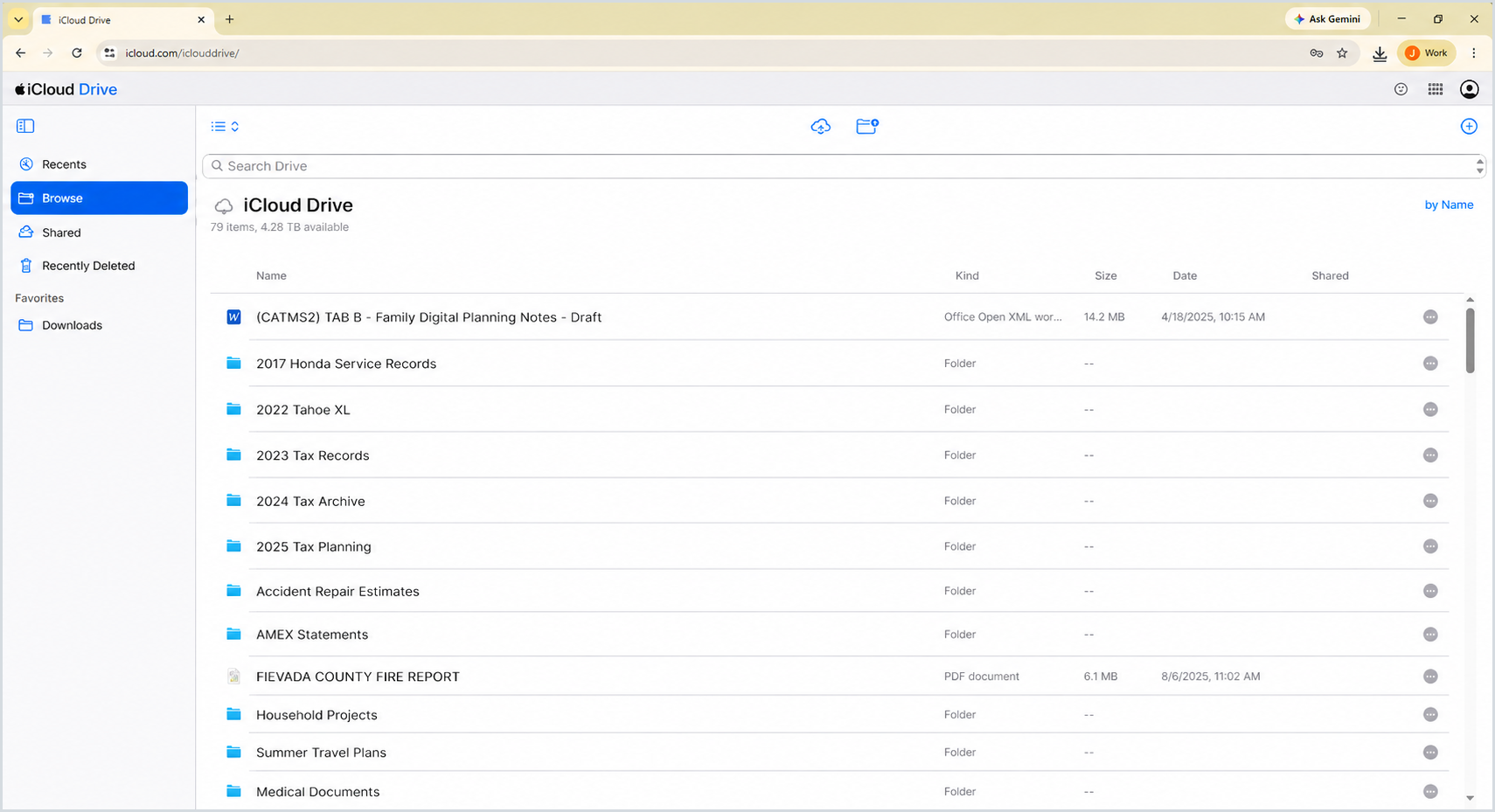This screenshot has height=812, width=1495.
Task: Open more options for Medical Documents
Action: coord(1430,792)
